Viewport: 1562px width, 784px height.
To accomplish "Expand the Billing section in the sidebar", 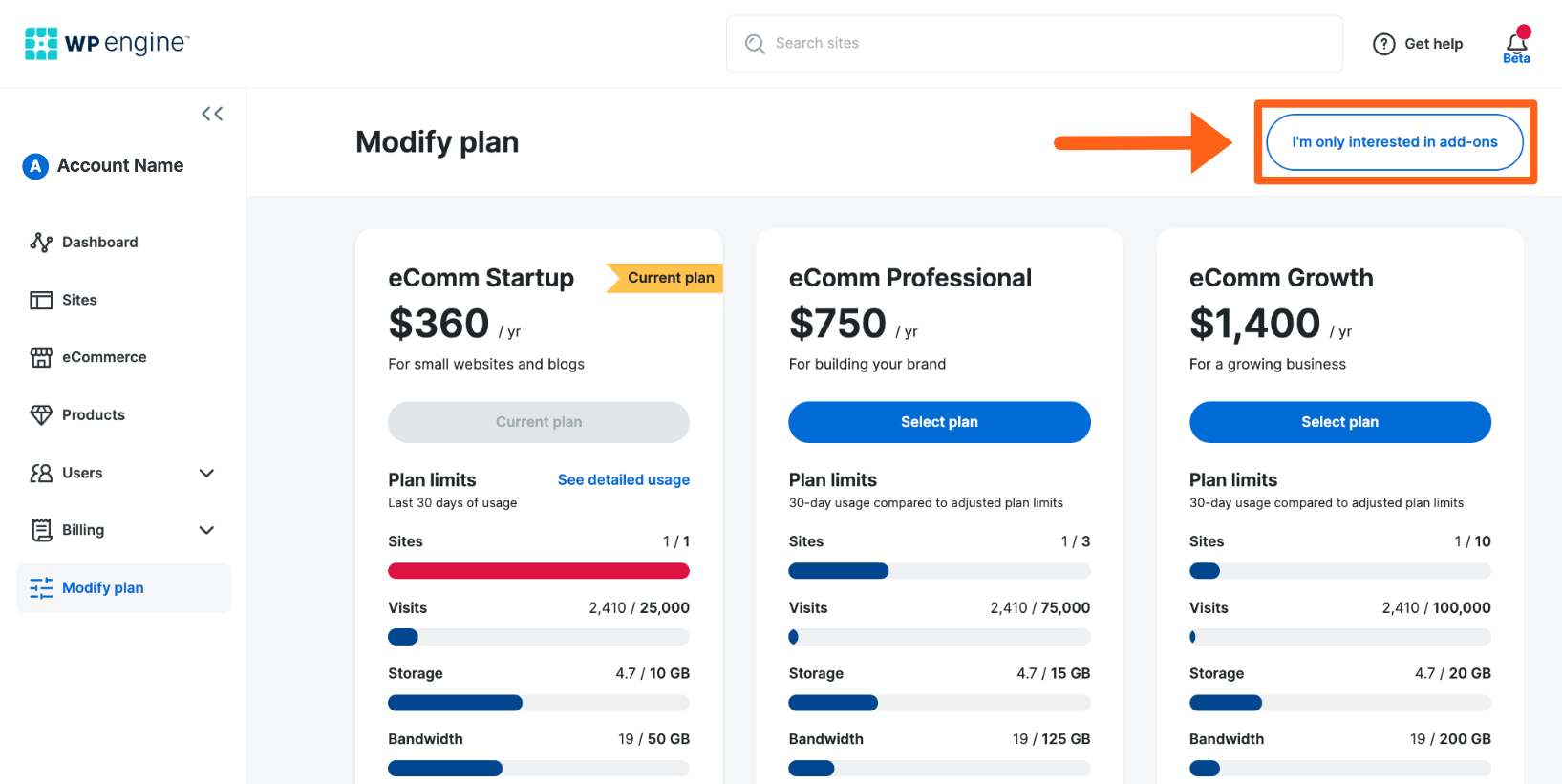I will tap(206, 530).
